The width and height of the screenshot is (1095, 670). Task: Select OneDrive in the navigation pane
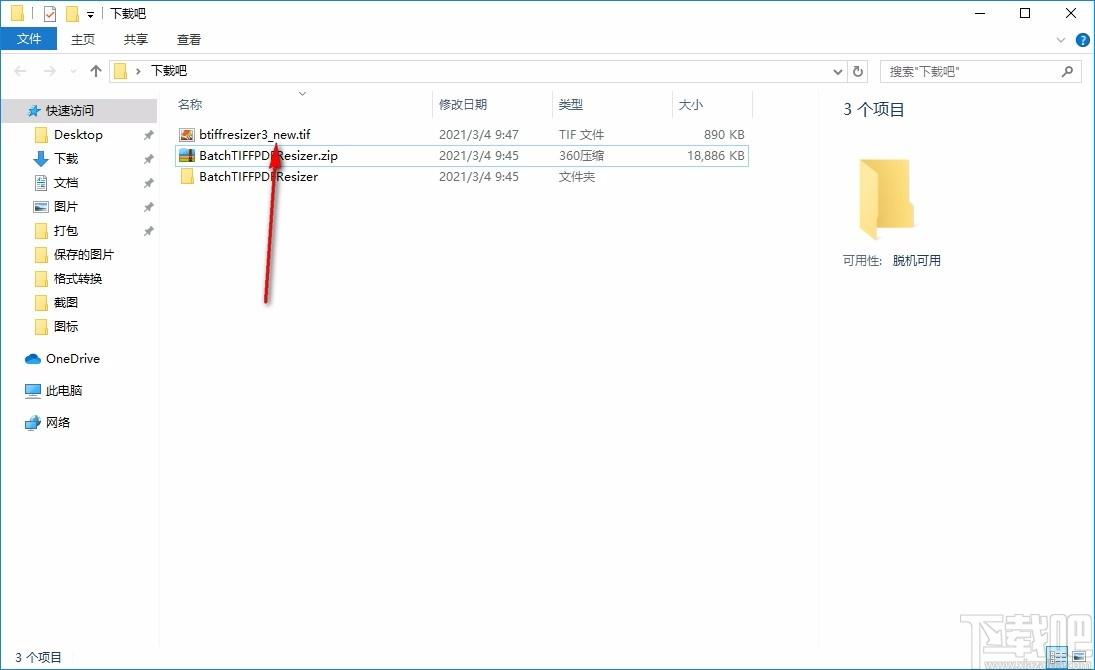click(x=73, y=358)
